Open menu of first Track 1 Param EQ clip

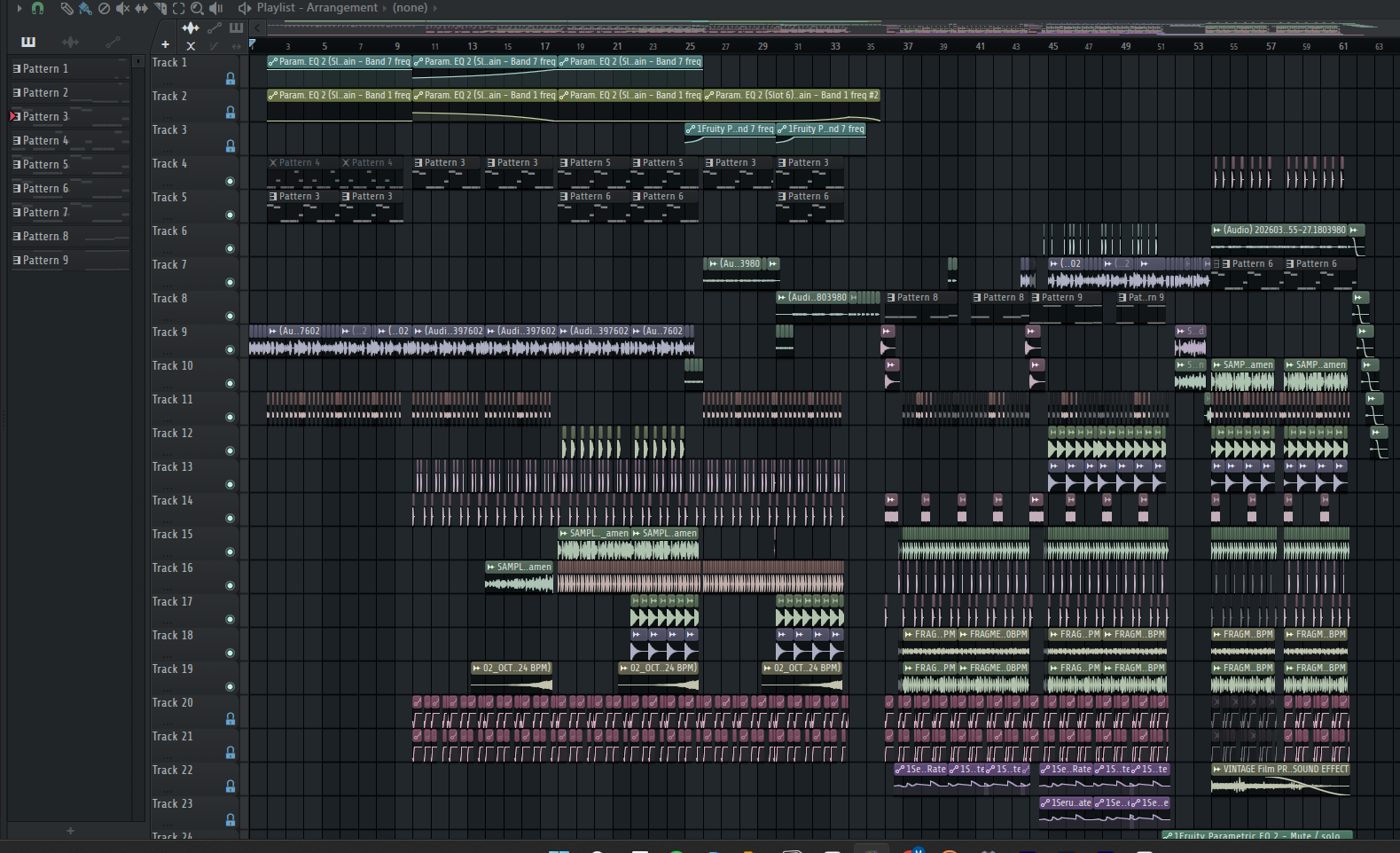coord(273,62)
